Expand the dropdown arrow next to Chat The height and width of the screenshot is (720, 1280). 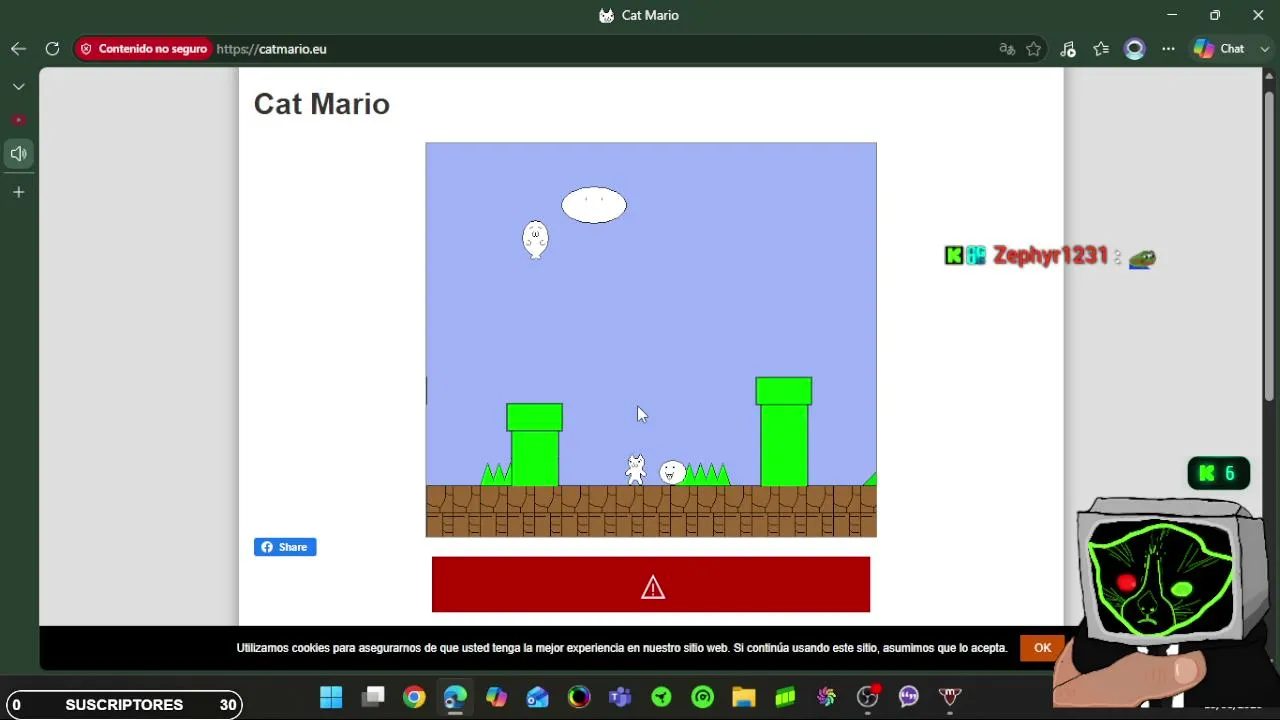tap(1265, 49)
